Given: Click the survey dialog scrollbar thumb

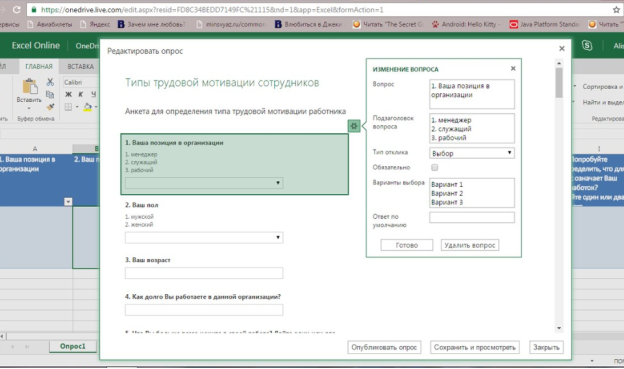Looking at the screenshot, I should pos(559,82).
